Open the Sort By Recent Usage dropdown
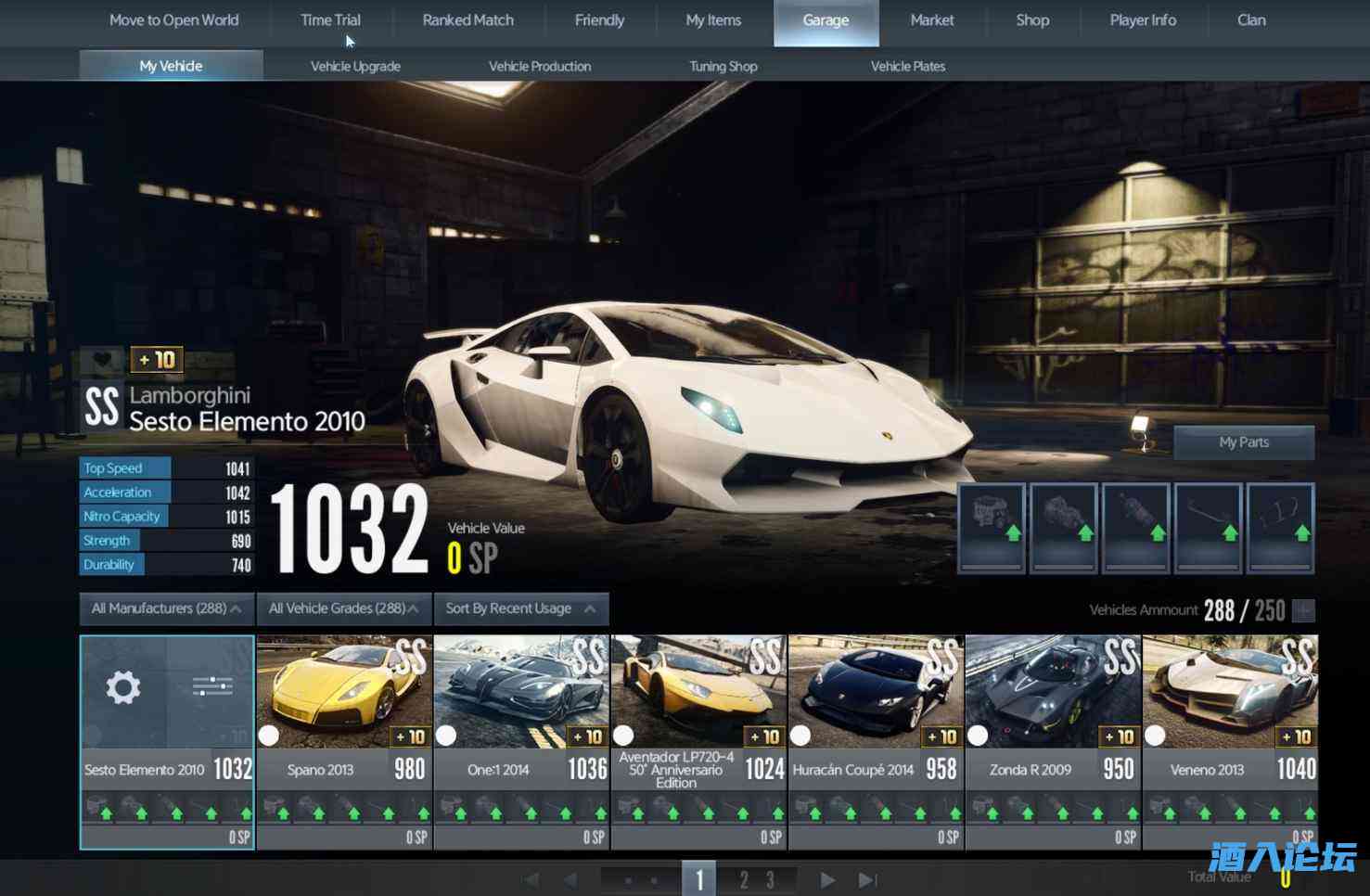Viewport: 1370px width, 896px height. click(x=520, y=608)
